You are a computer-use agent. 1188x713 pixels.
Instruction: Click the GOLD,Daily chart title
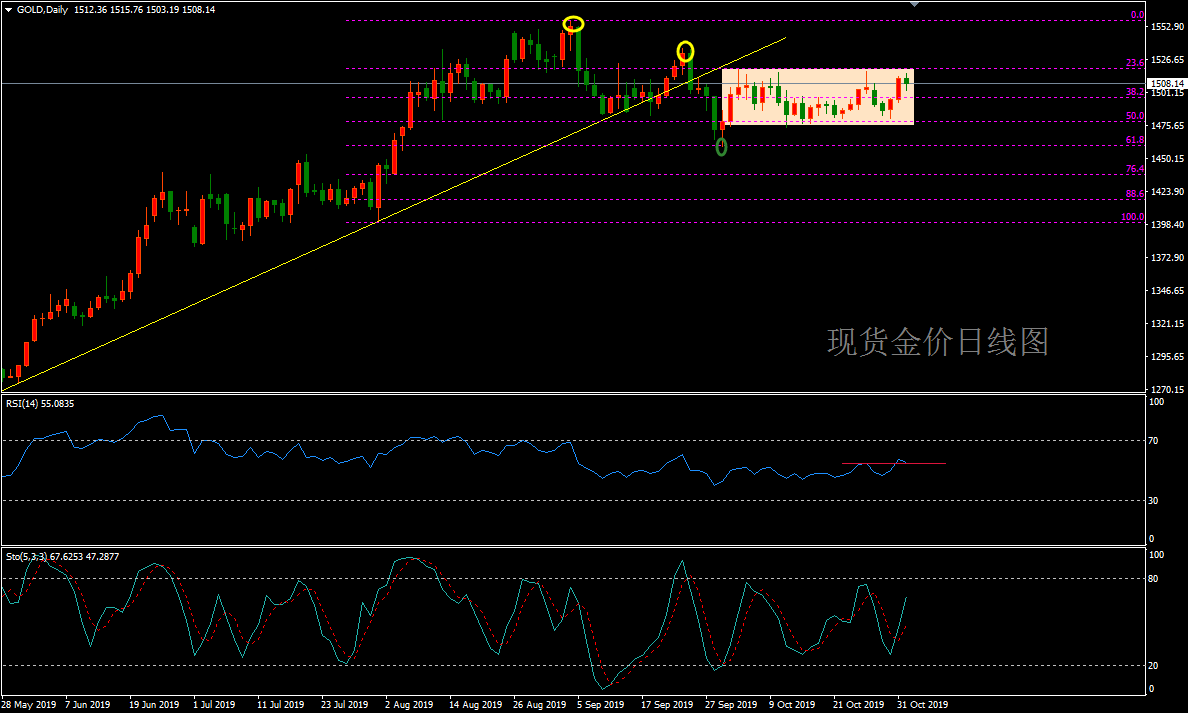point(42,10)
